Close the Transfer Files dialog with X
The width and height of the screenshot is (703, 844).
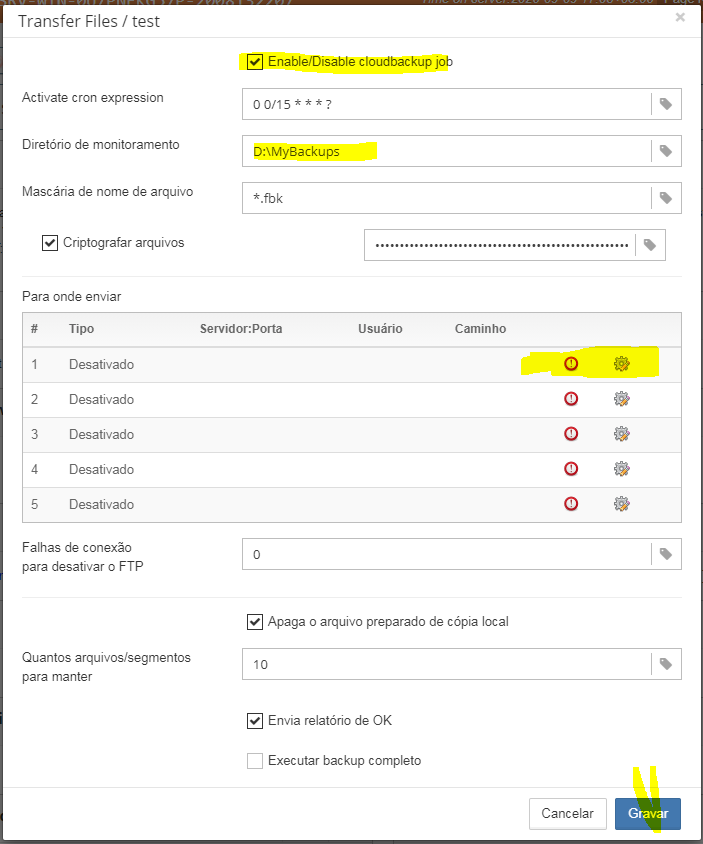[x=680, y=17]
